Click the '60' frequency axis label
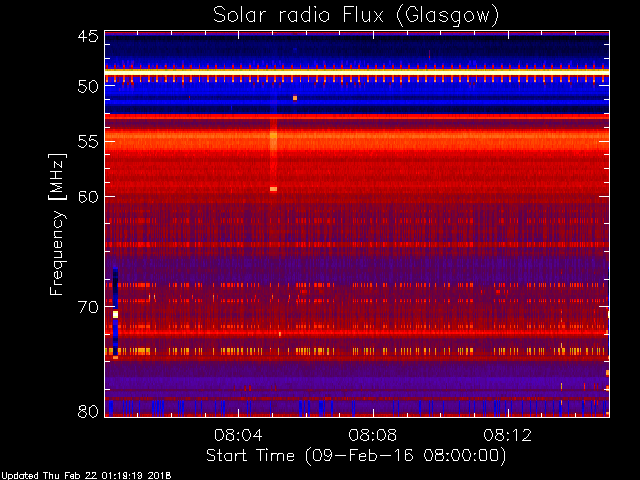 coord(88,197)
